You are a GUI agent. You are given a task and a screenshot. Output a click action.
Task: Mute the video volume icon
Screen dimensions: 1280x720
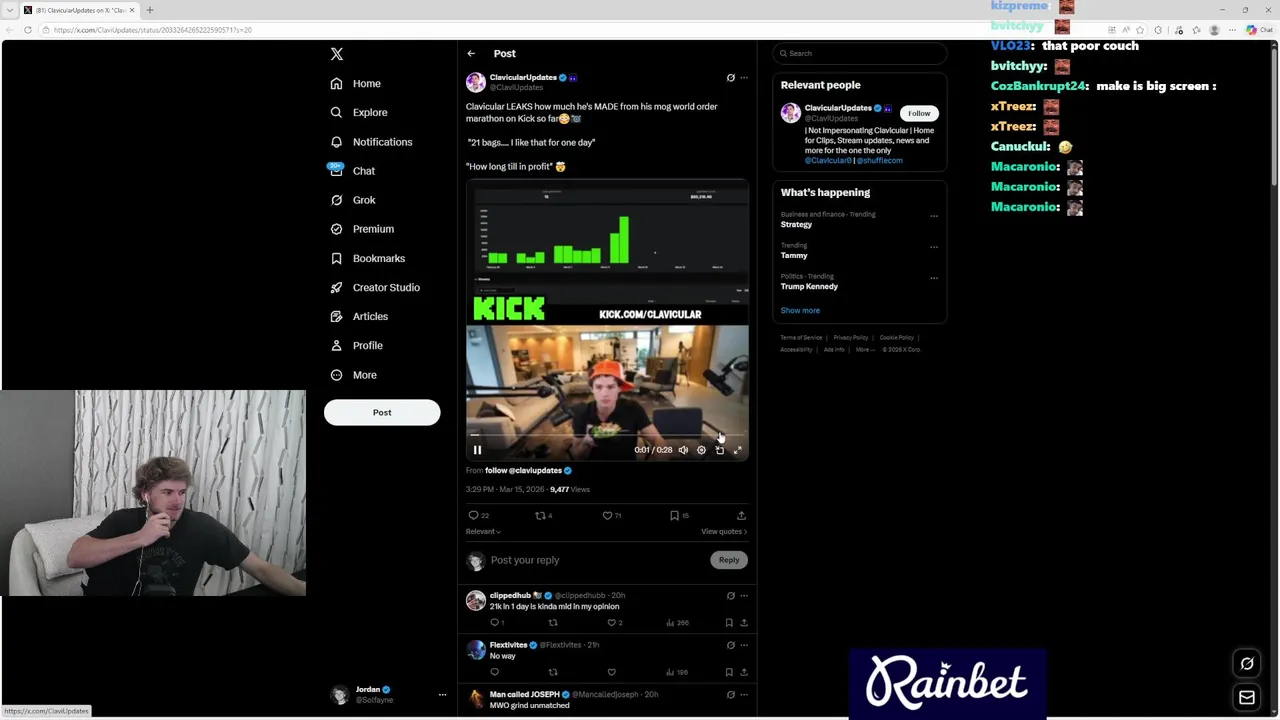click(x=683, y=450)
